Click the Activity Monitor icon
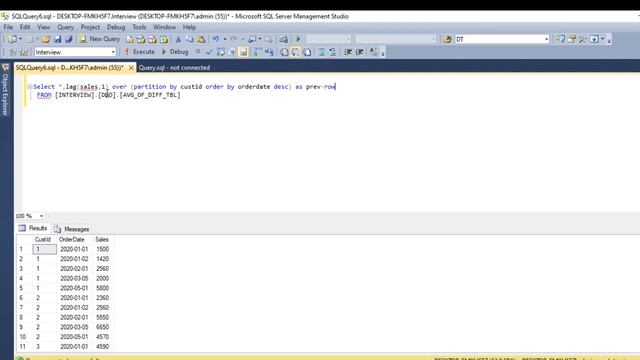The height and width of the screenshot is (360, 640). [x=284, y=39]
